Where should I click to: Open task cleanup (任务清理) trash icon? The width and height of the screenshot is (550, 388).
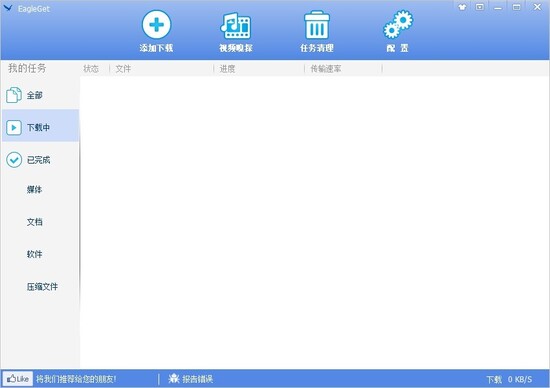316,25
